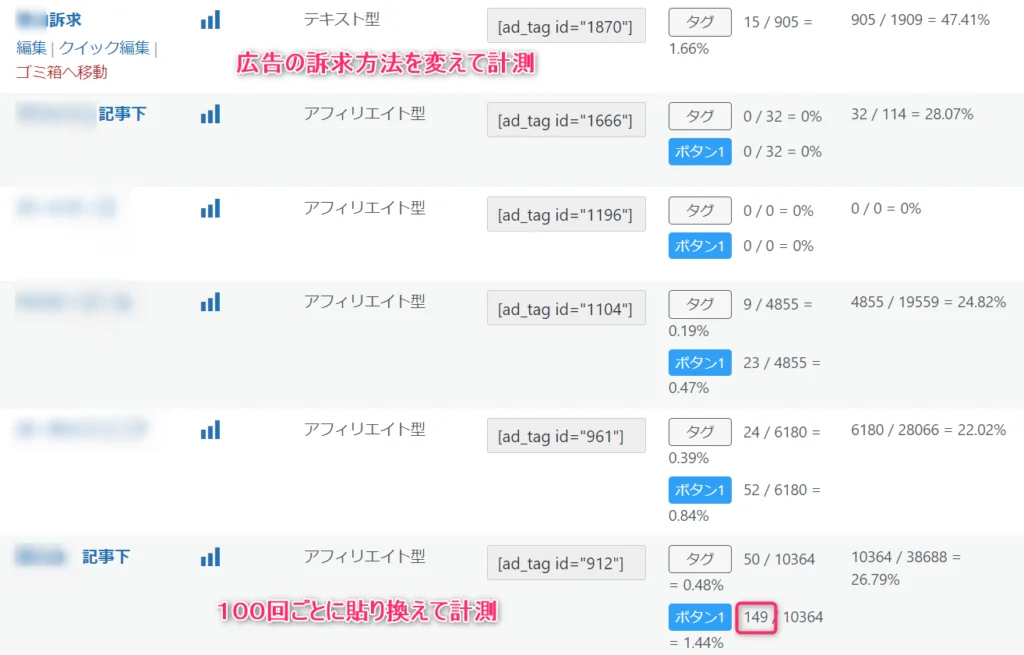
Task: Select the shortcode field [ad_tag id="1104"]
Action: click(x=566, y=308)
